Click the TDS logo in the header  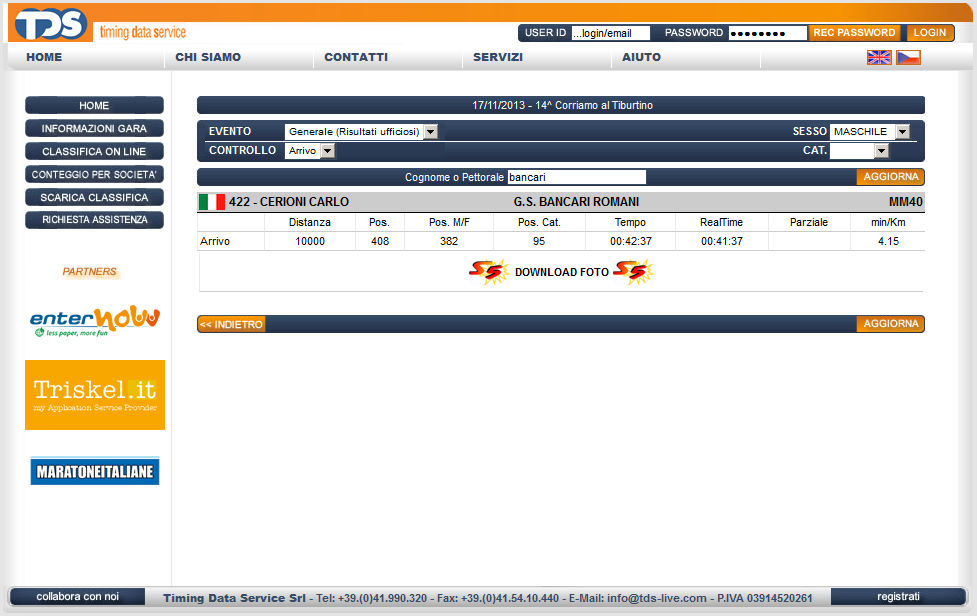click(x=52, y=22)
